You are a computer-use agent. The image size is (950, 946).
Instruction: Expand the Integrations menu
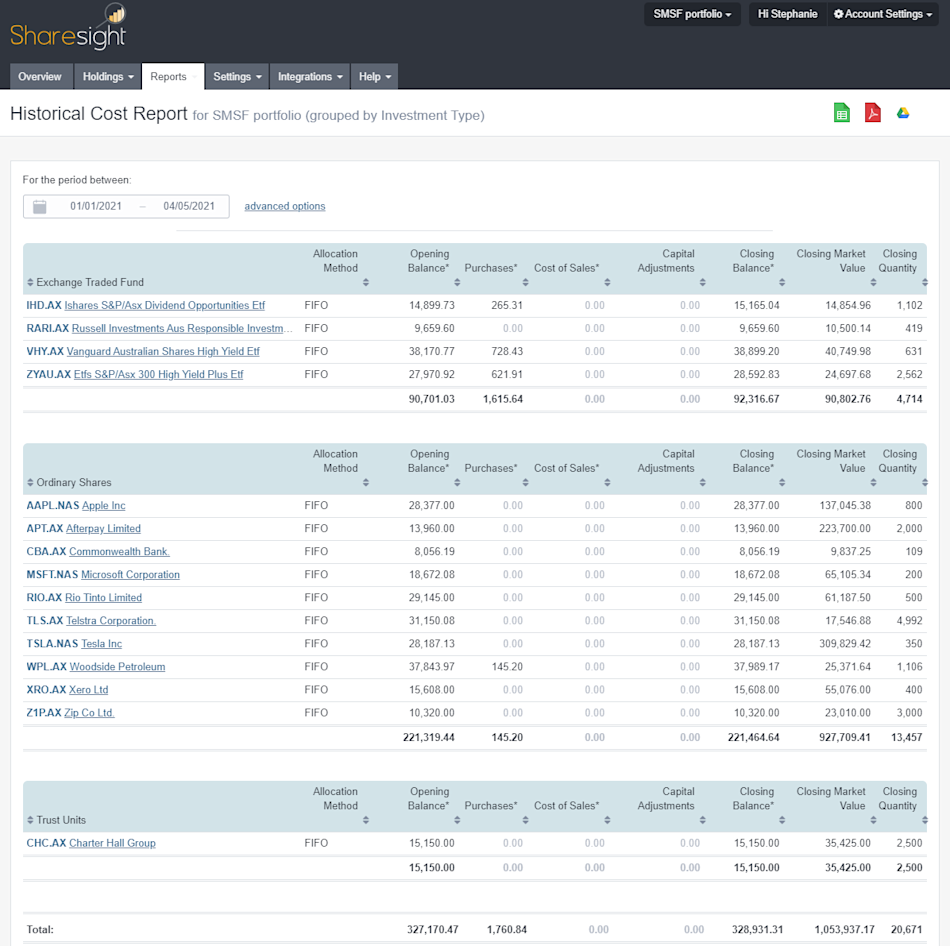(310, 76)
